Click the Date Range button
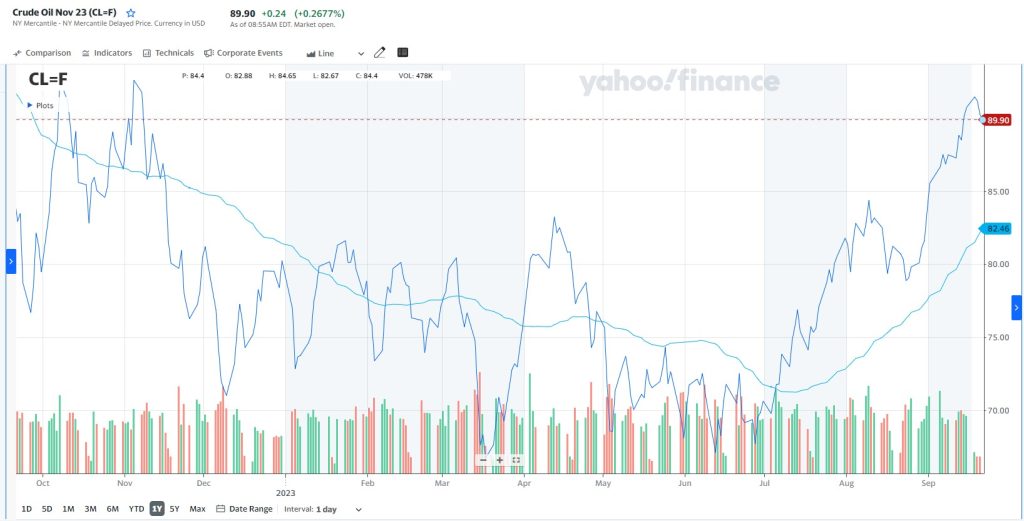 point(244,509)
